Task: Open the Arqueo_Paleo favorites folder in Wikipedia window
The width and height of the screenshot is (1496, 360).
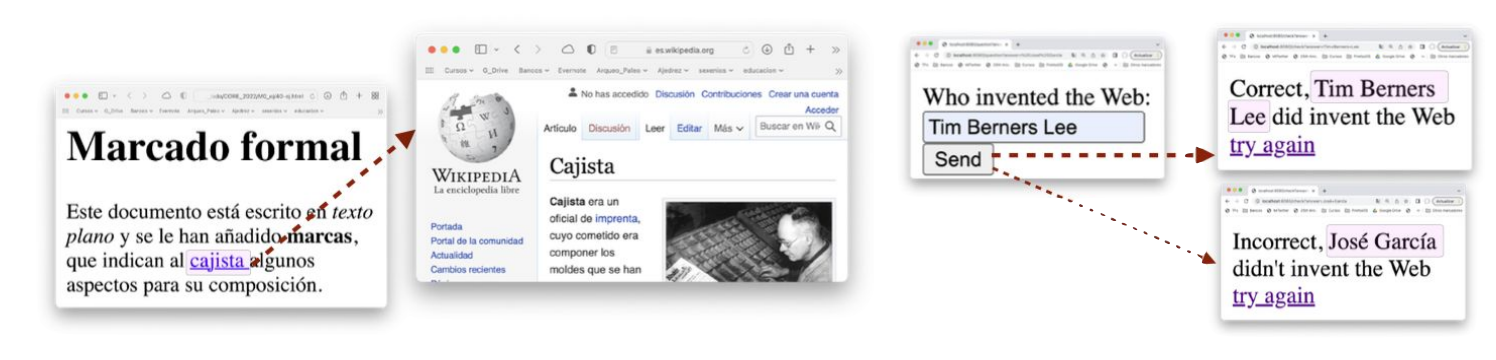Action: pyautogui.click(x=623, y=71)
